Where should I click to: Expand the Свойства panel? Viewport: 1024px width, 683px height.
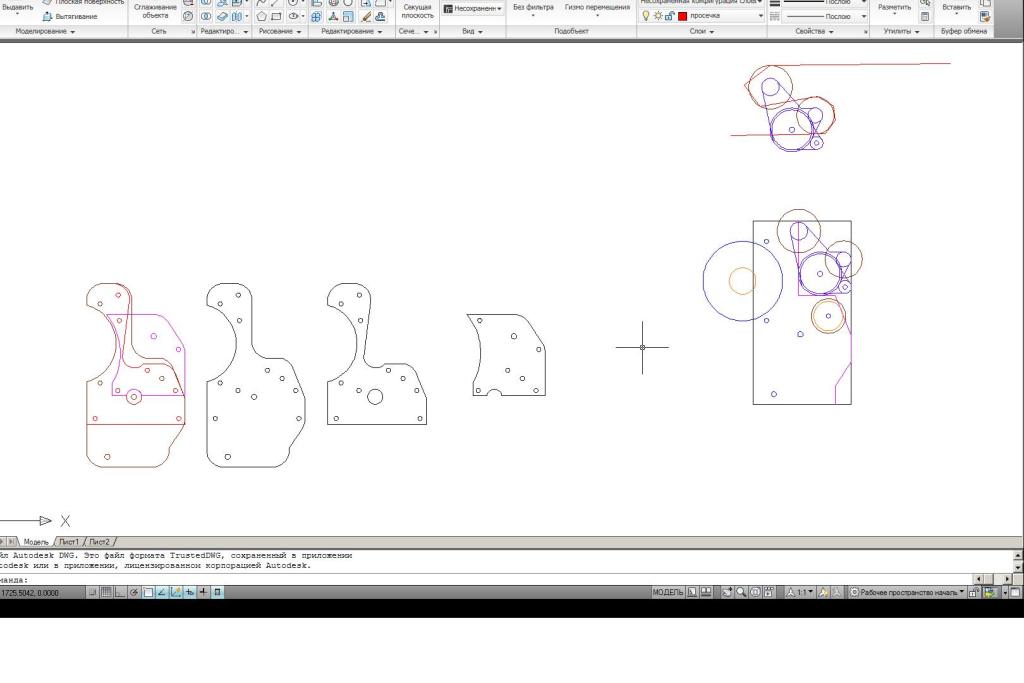tap(814, 31)
